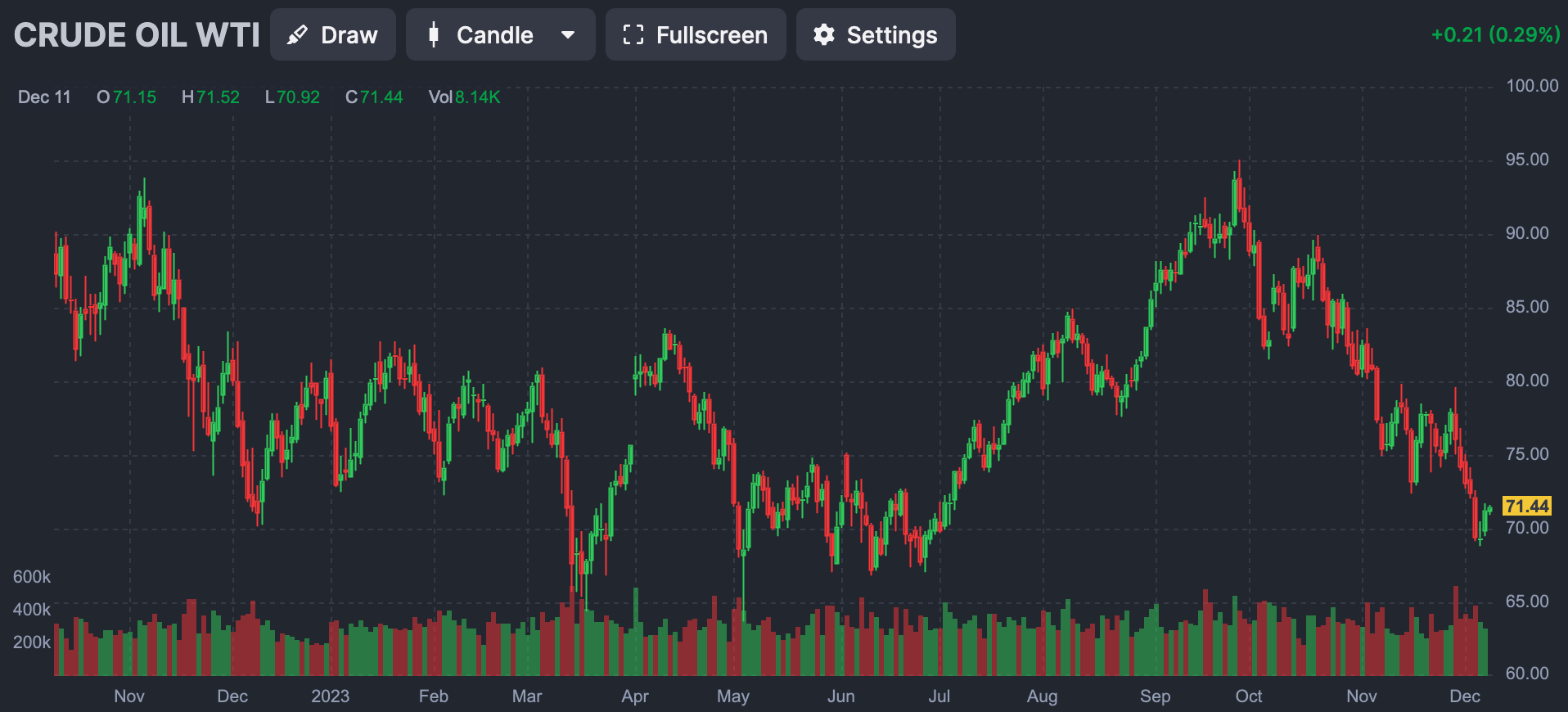Open Settings via the gear icon

point(823,35)
